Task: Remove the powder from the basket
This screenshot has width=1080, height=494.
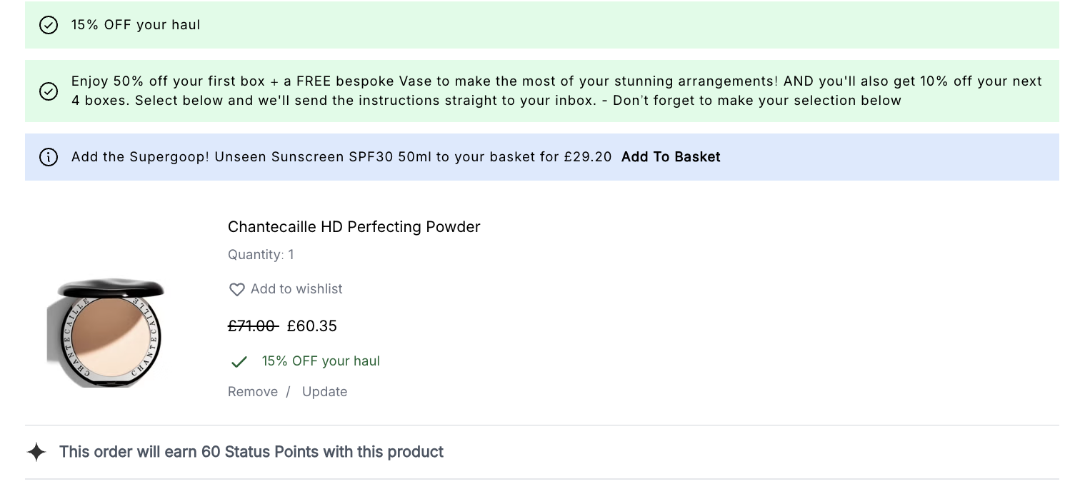Action: pos(253,392)
